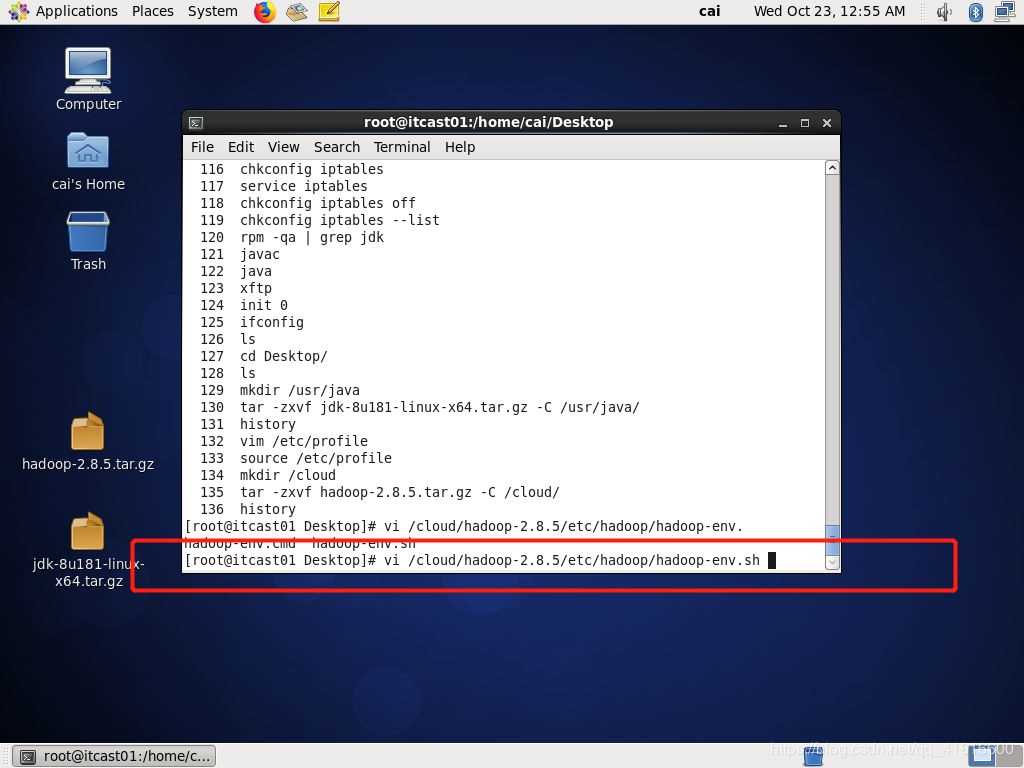Open the Search menu in the terminal

tap(336, 147)
